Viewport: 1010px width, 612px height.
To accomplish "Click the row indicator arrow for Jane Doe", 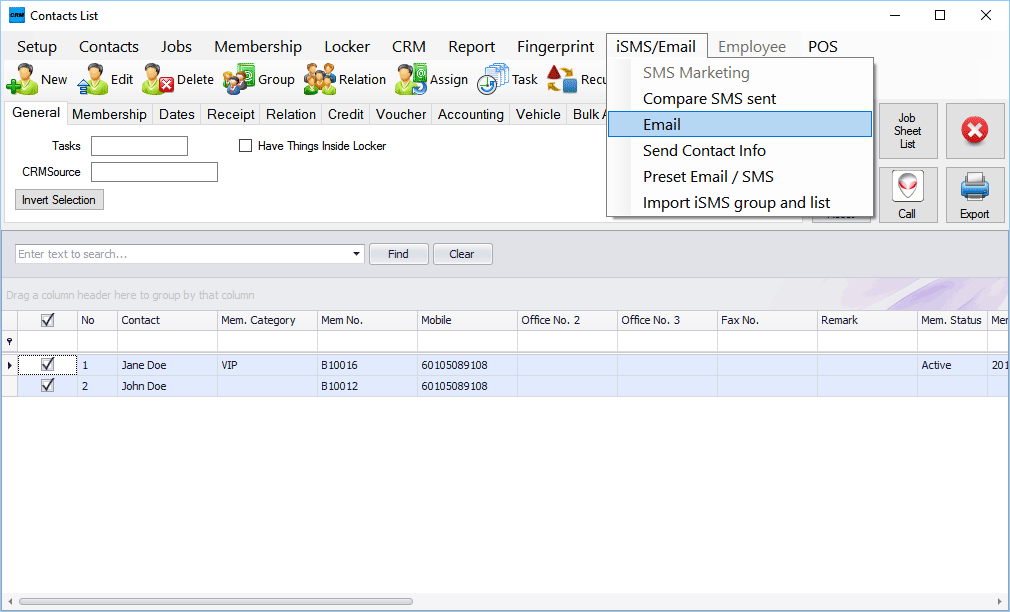I will tap(10, 365).
